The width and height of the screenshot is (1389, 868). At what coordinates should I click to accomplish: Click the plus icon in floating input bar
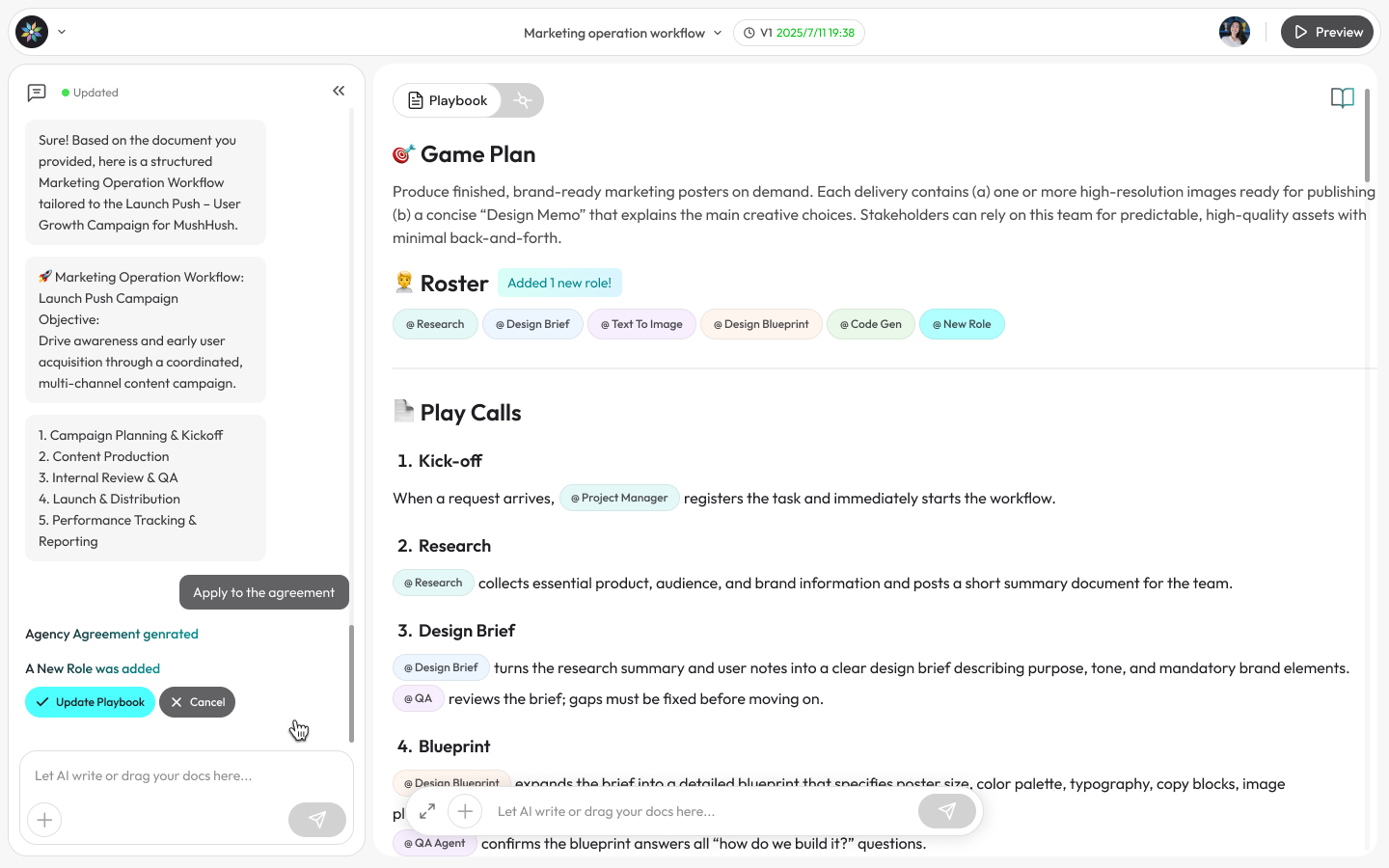coord(465,811)
